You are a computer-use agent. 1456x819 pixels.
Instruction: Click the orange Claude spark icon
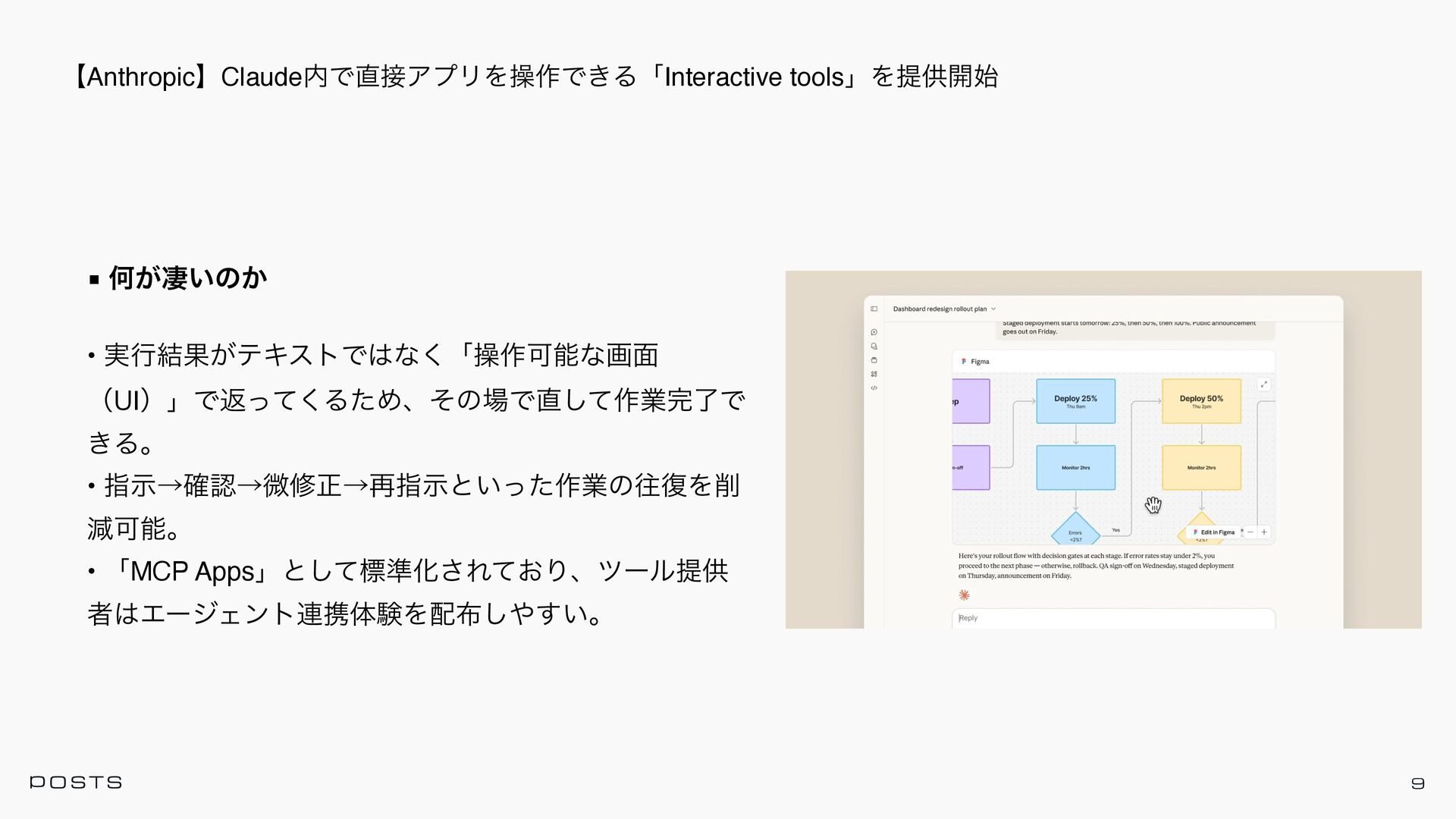[x=964, y=595]
